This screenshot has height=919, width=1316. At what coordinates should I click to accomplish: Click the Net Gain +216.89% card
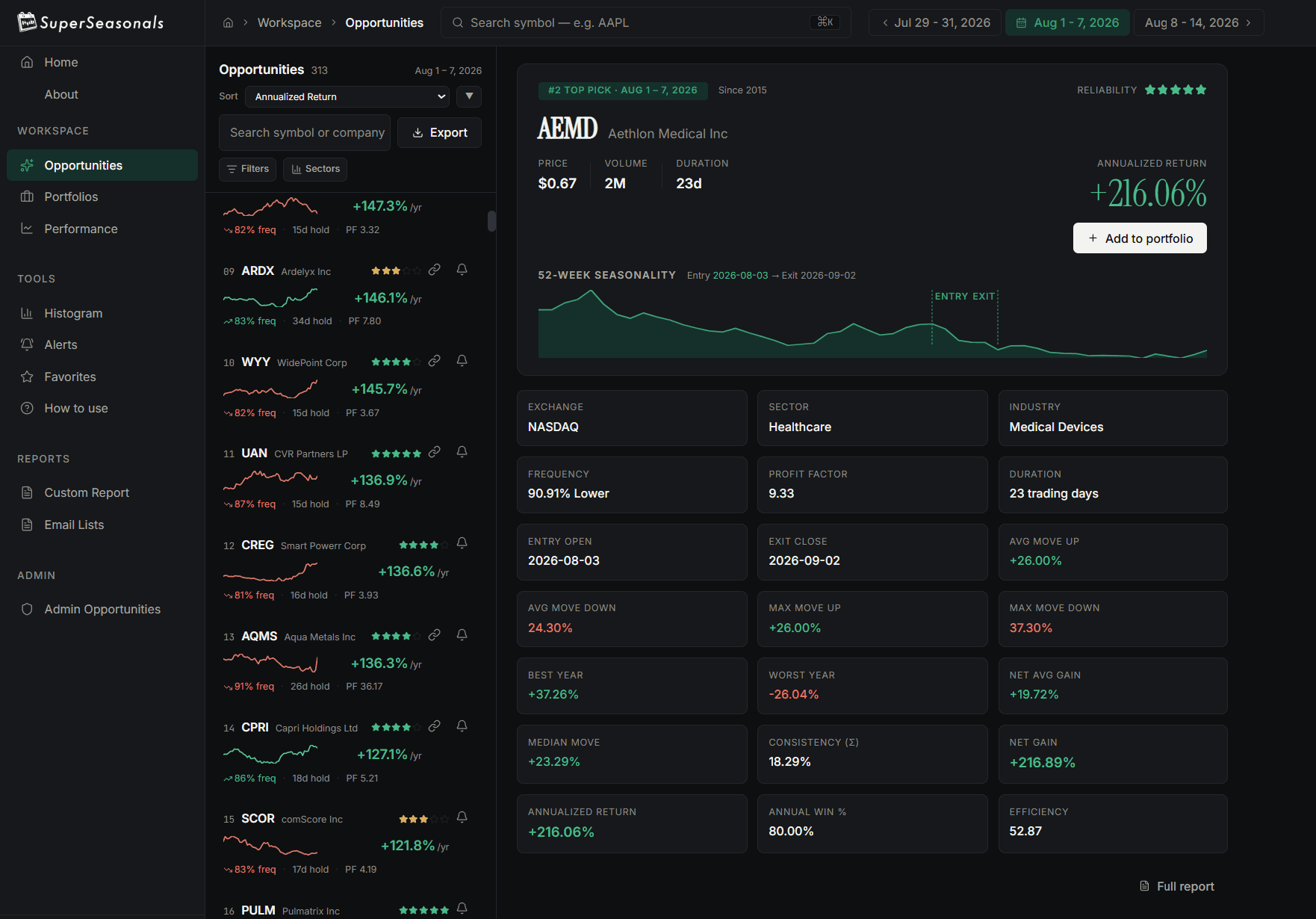click(x=1113, y=754)
